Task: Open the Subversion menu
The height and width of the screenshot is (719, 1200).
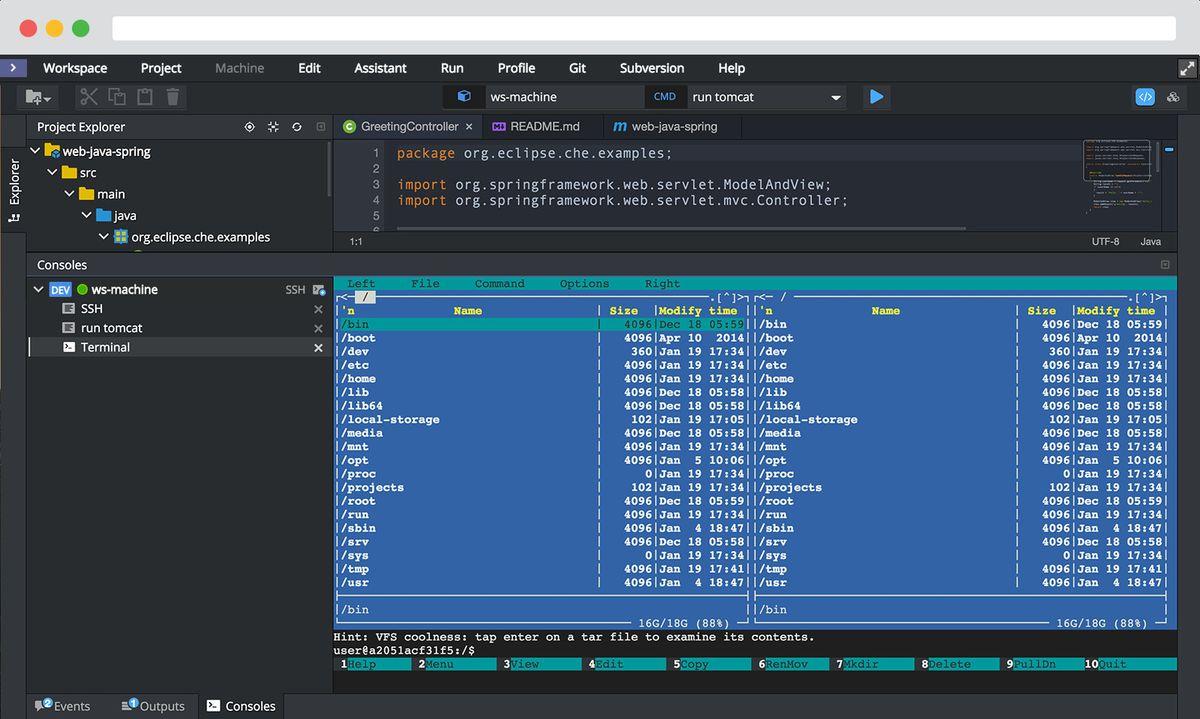Action: click(652, 68)
